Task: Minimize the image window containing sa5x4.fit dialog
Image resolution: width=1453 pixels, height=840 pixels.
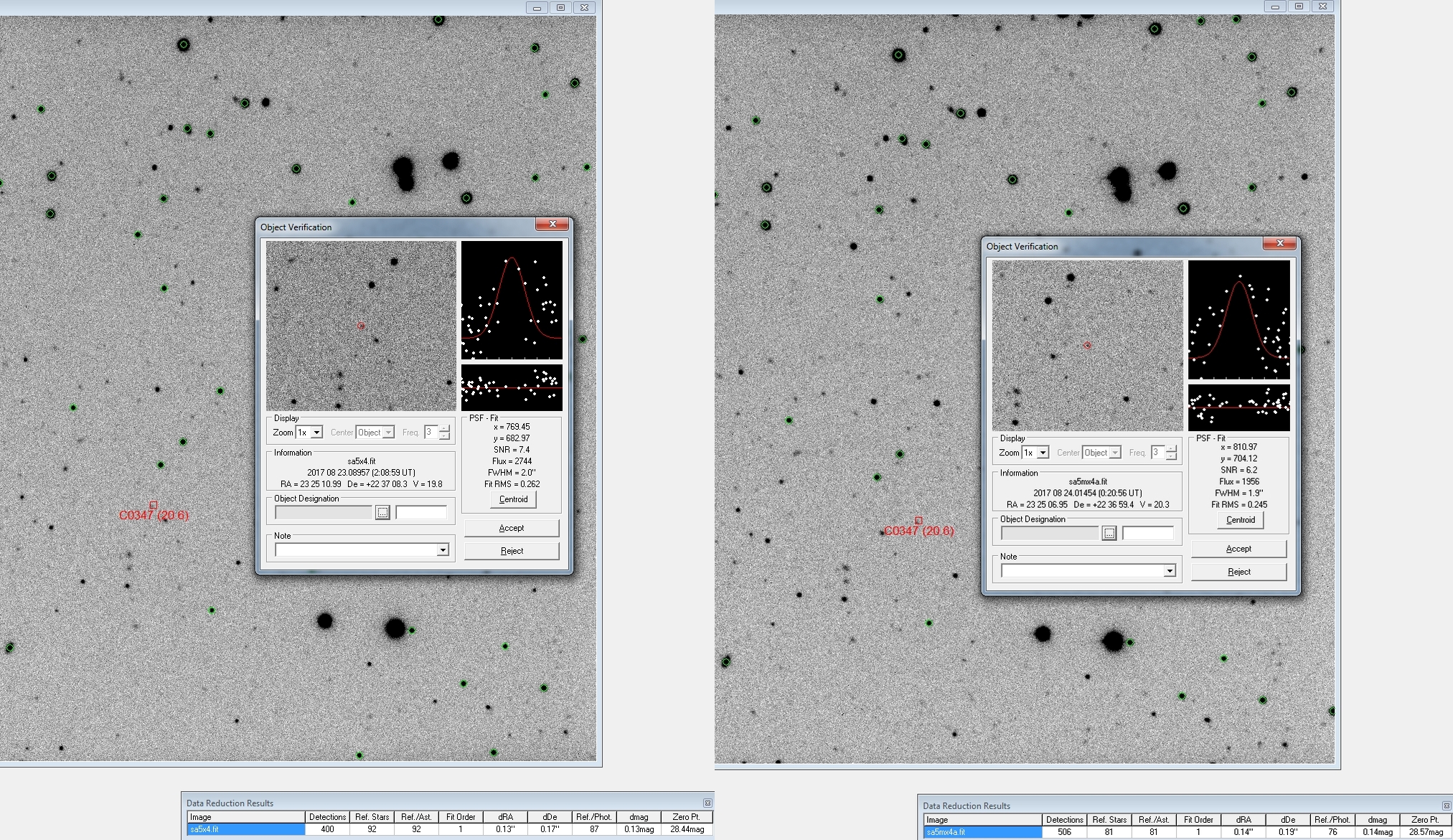Action: click(x=536, y=7)
